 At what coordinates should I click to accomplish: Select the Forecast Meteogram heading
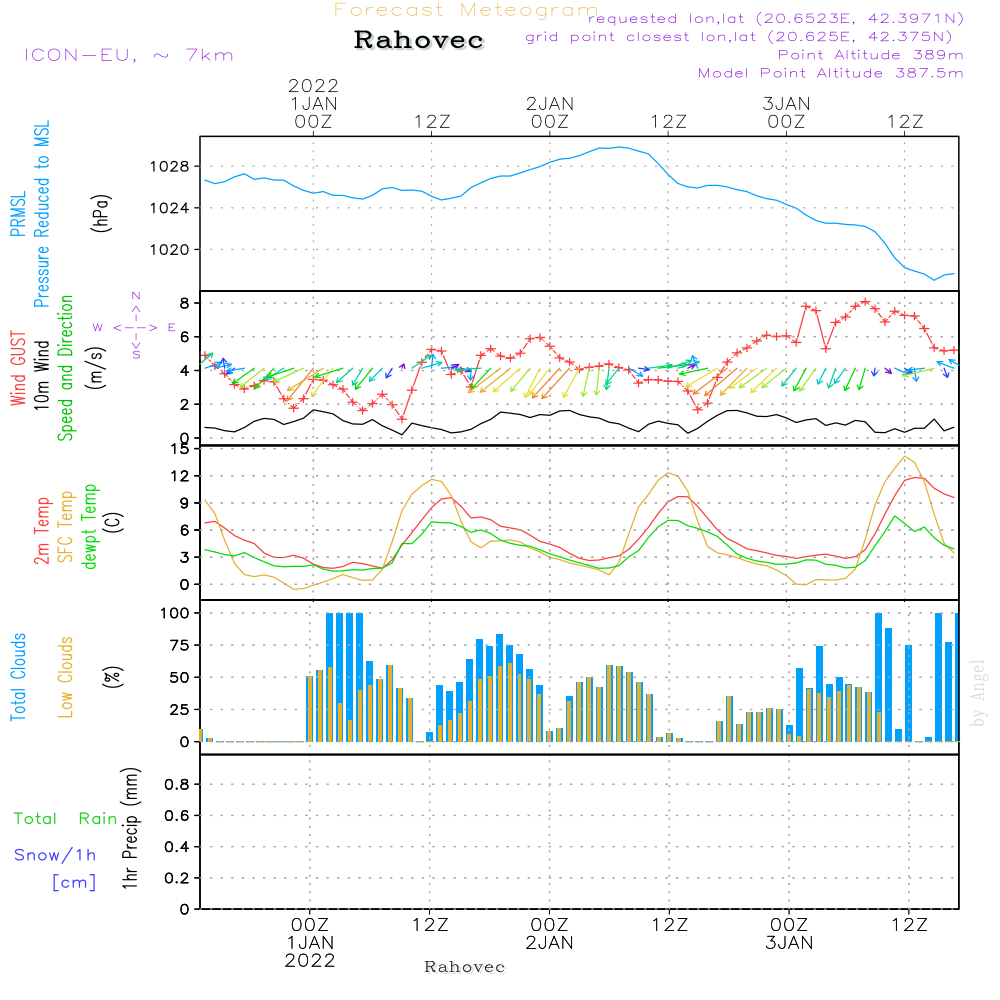click(466, 10)
